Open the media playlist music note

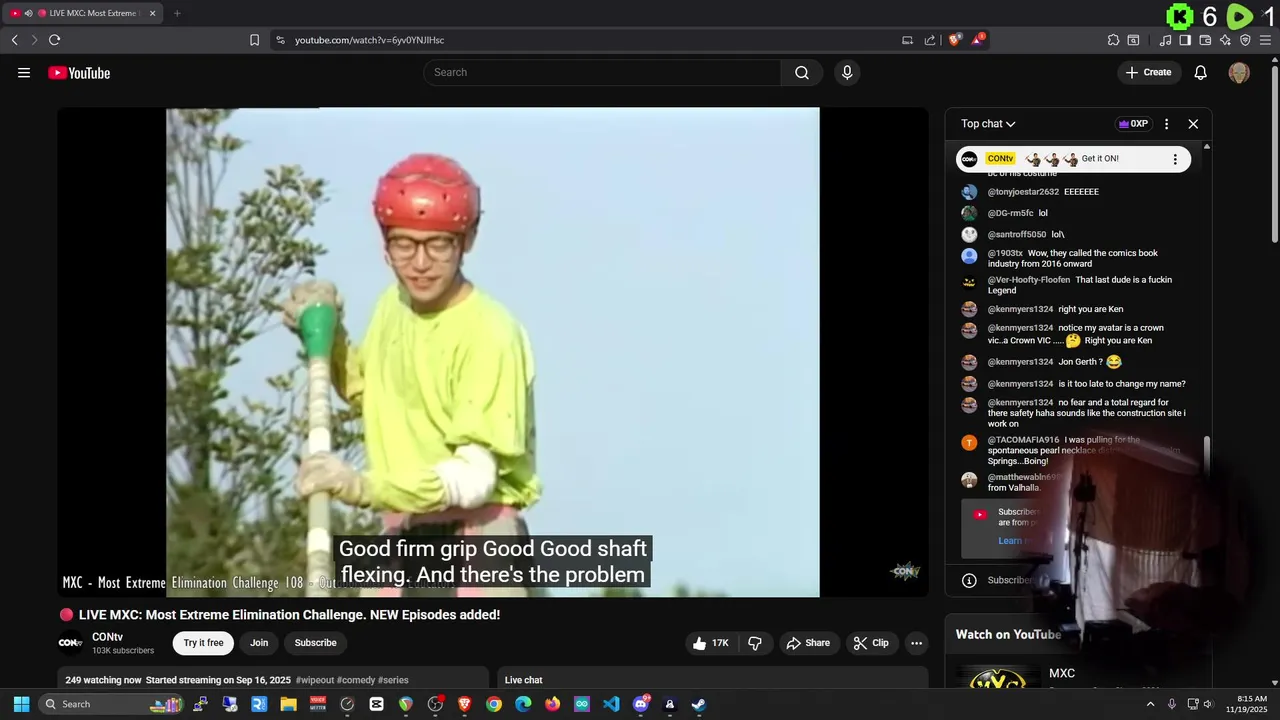point(1165,40)
